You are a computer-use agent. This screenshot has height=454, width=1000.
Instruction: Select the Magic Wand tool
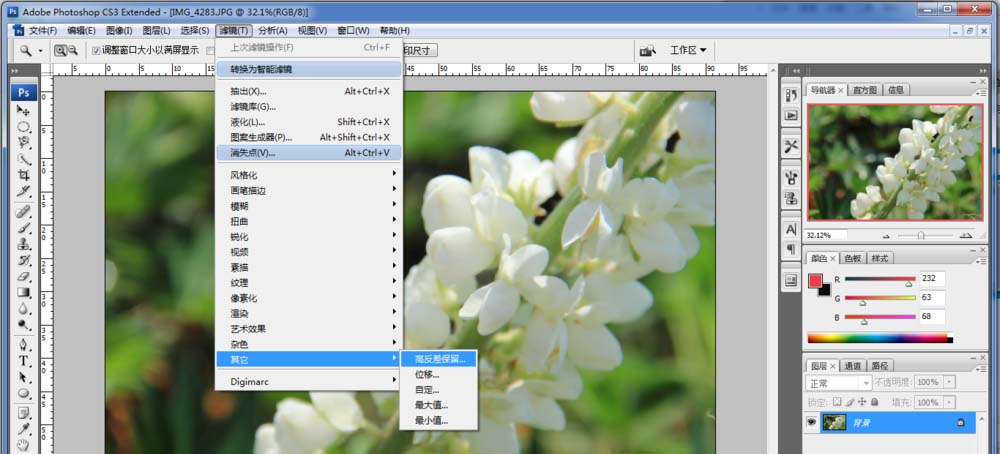pyautogui.click(x=24, y=158)
